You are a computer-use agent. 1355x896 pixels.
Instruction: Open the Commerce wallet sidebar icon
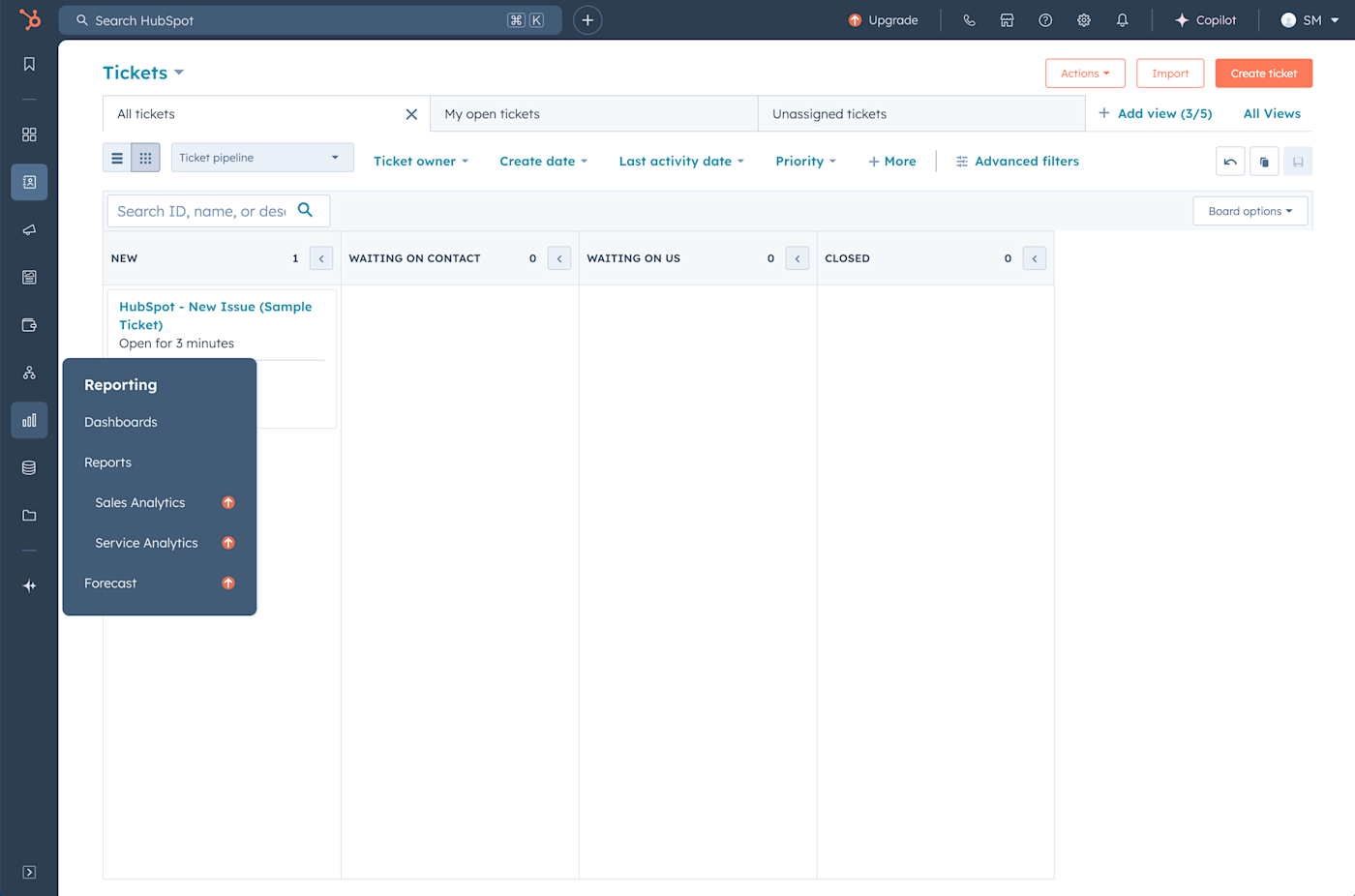29,325
